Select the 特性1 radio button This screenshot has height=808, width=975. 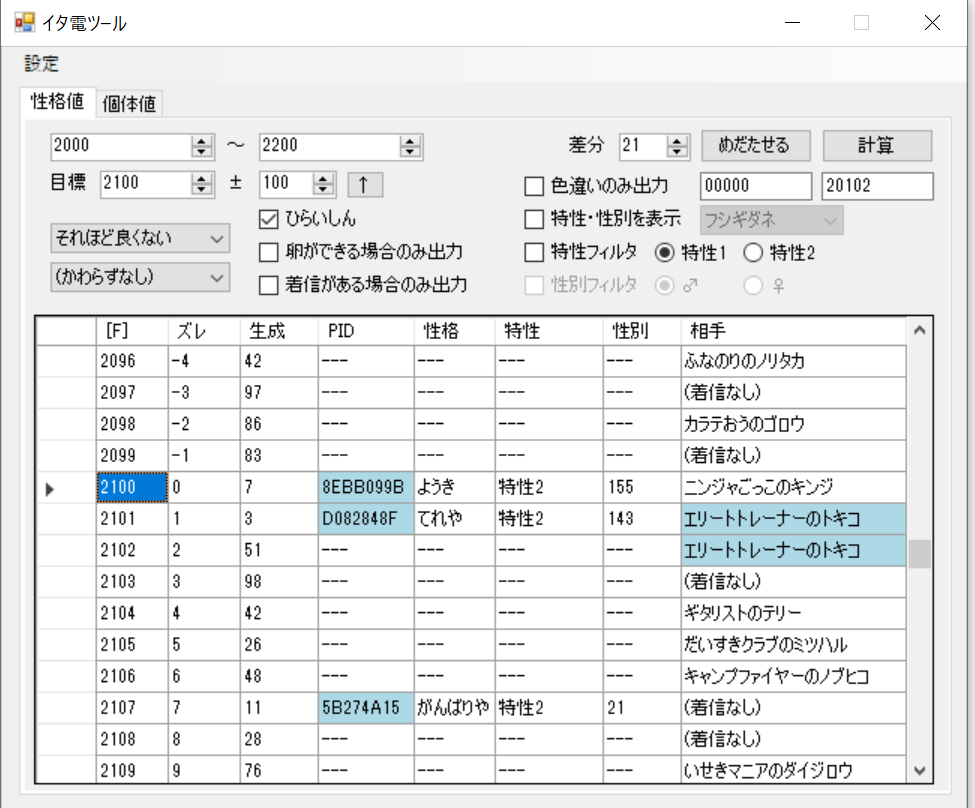click(x=665, y=252)
